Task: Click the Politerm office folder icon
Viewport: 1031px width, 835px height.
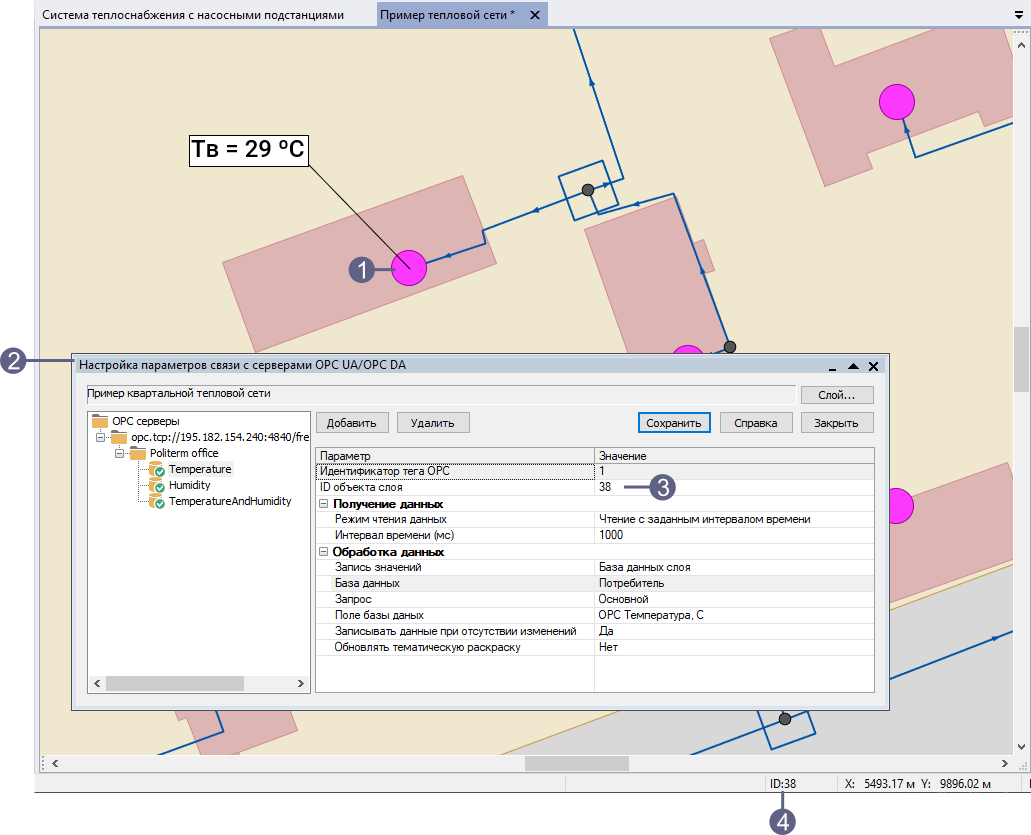Action: click(138, 453)
